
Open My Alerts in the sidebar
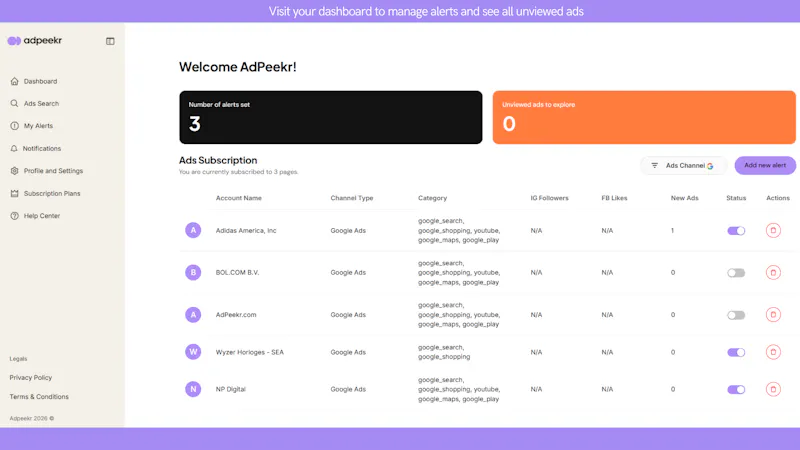38,126
